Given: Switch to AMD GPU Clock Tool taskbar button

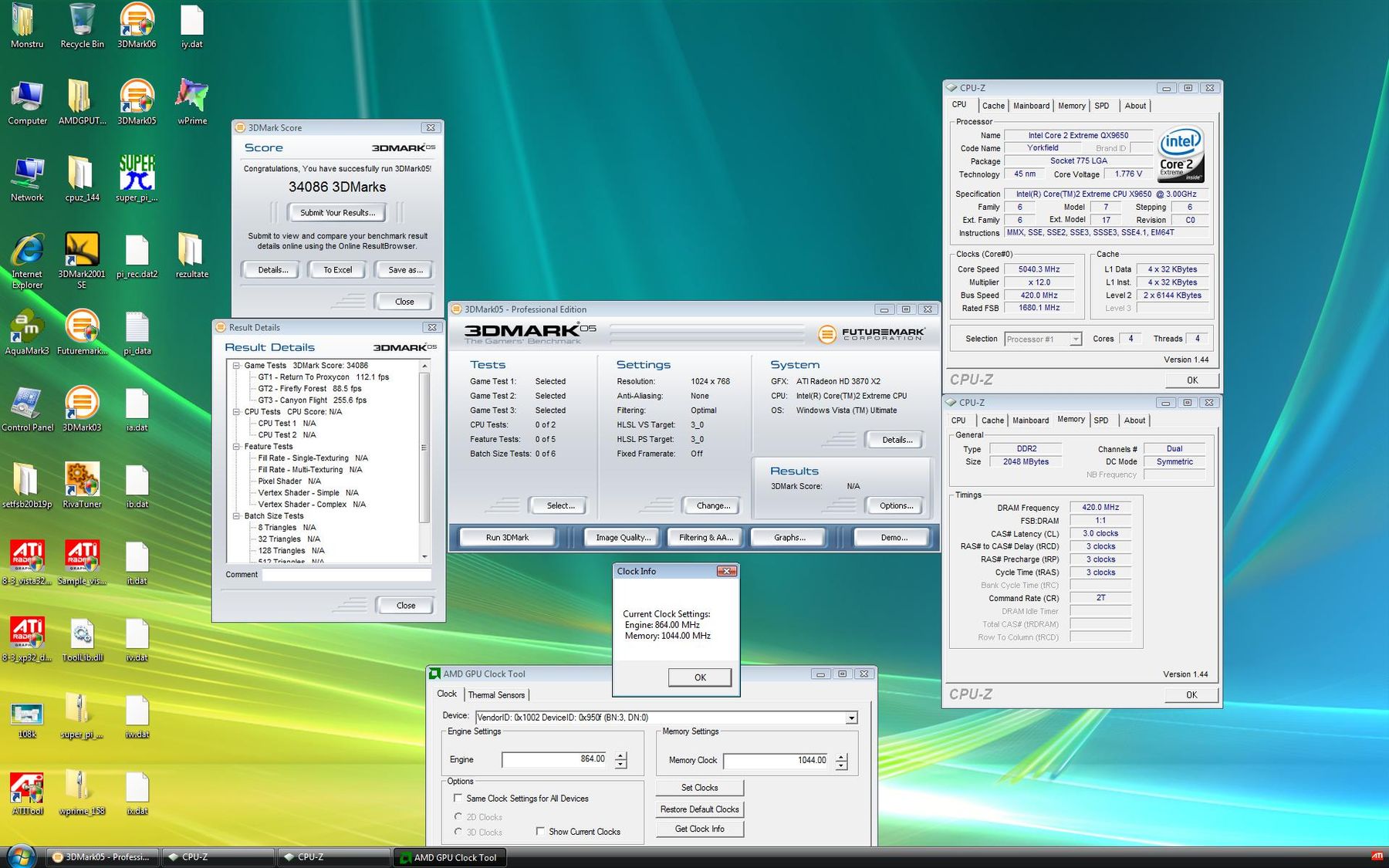Looking at the screenshot, I should pyautogui.click(x=448, y=857).
